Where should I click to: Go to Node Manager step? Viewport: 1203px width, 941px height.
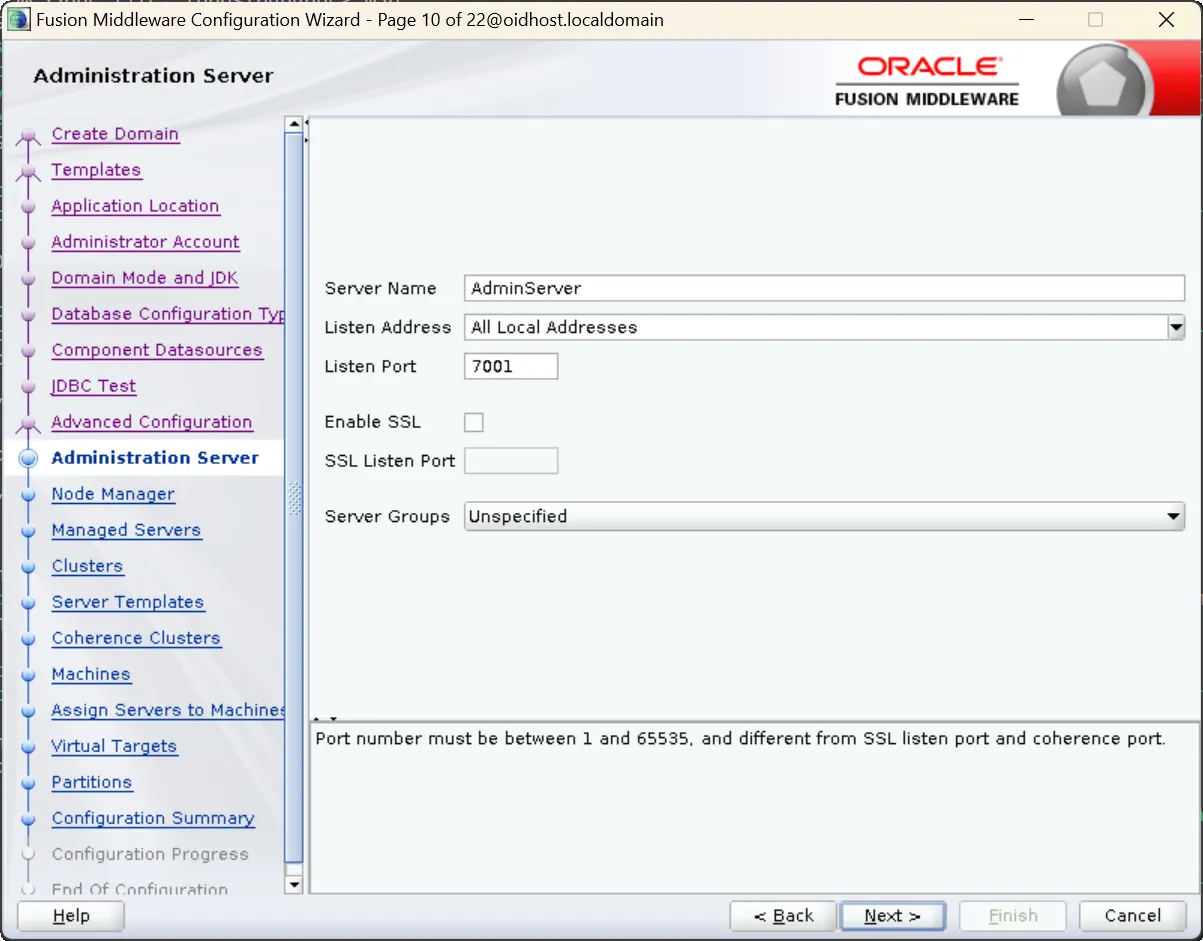coord(113,494)
